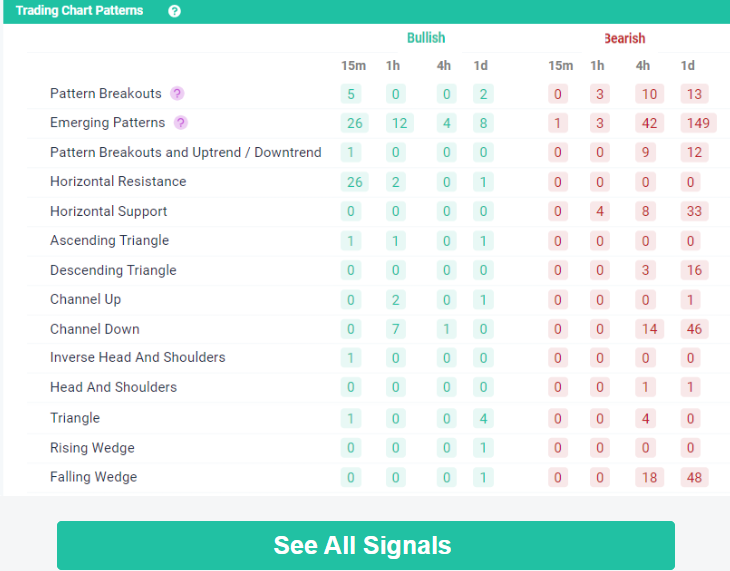Image resolution: width=730 pixels, height=571 pixels.
Task: Open the Pattern Breakouts row label
Action: [105, 94]
